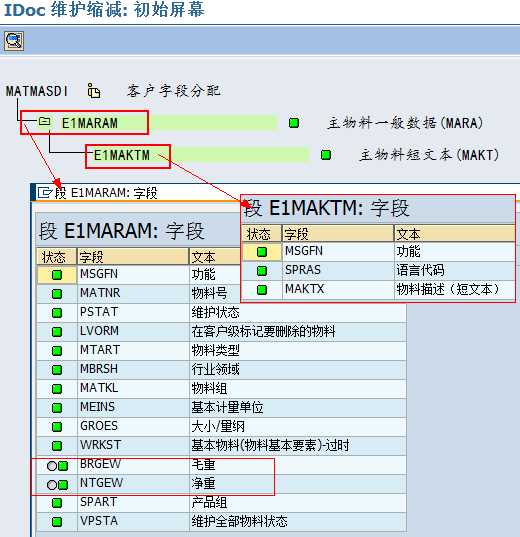Select the PSTAT field name cell
The width and height of the screenshot is (520, 537).
click(133, 312)
